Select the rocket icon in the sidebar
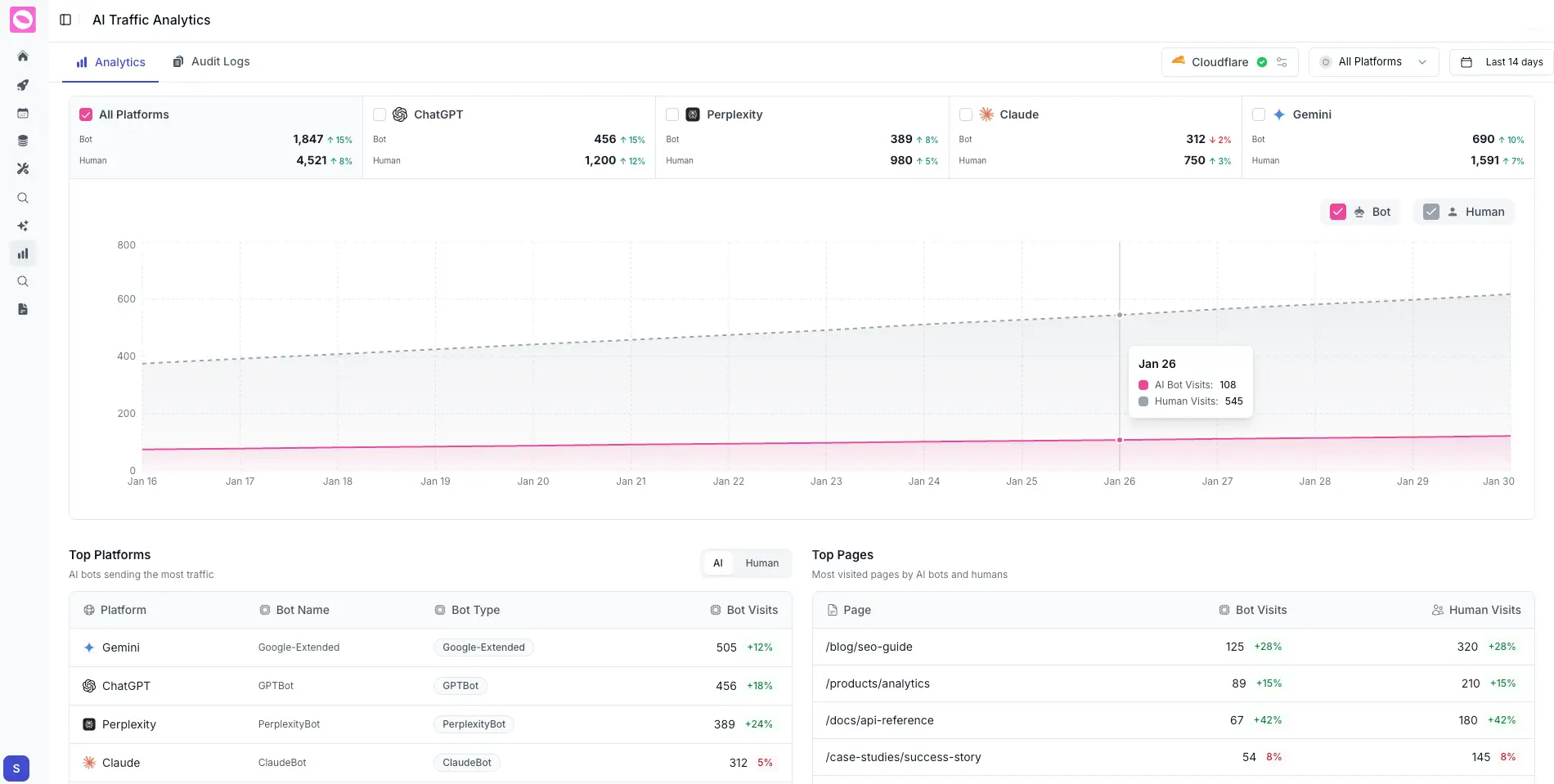Viewport: 1554px width, 784px height. [23, 85]
